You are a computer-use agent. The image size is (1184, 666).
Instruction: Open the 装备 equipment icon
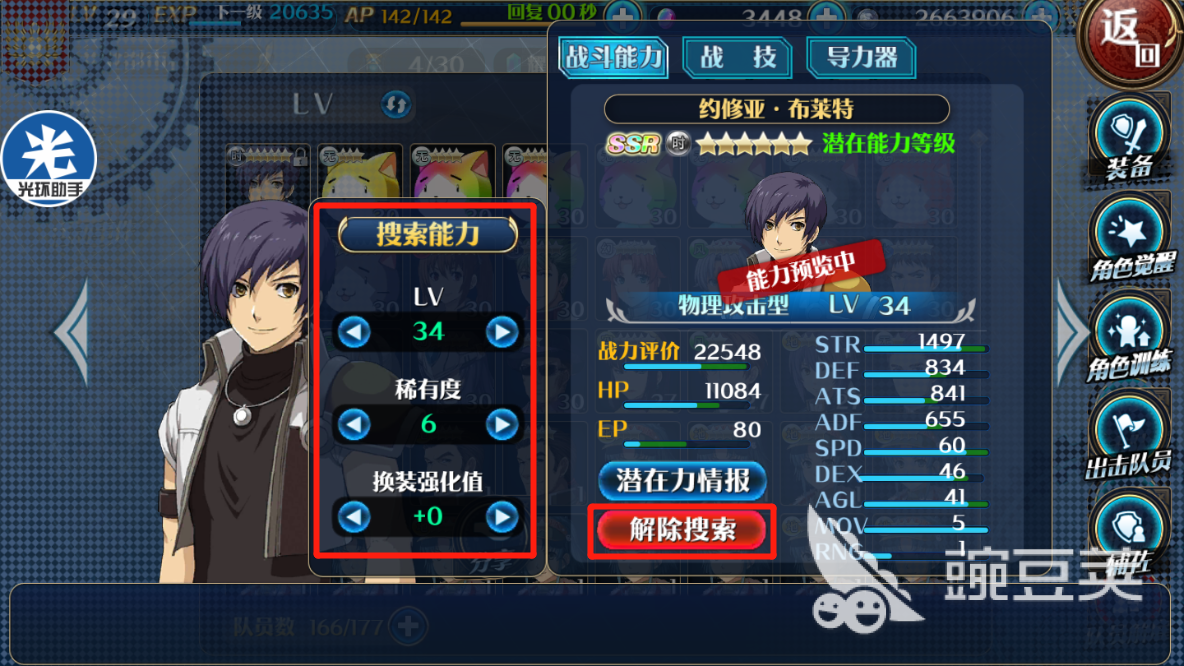coord(1130,141)
